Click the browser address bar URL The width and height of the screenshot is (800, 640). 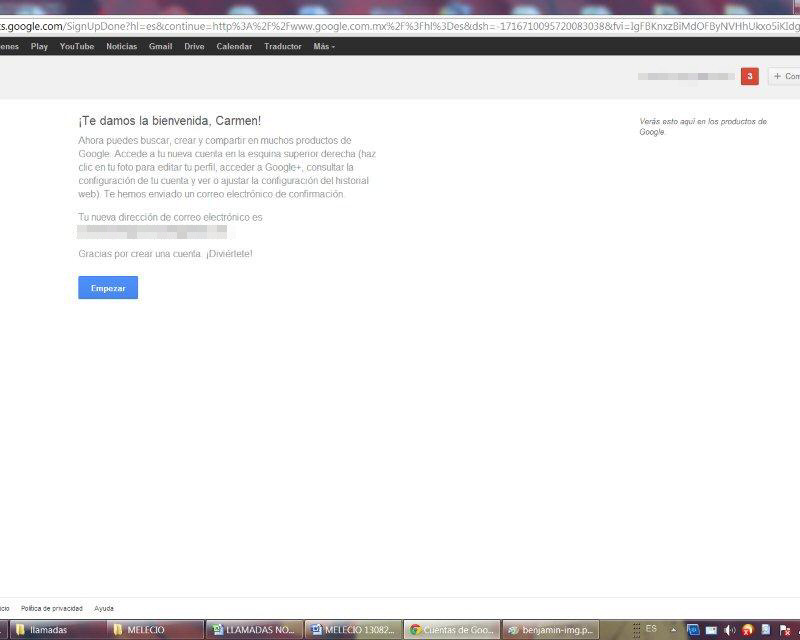click(400, 27)
